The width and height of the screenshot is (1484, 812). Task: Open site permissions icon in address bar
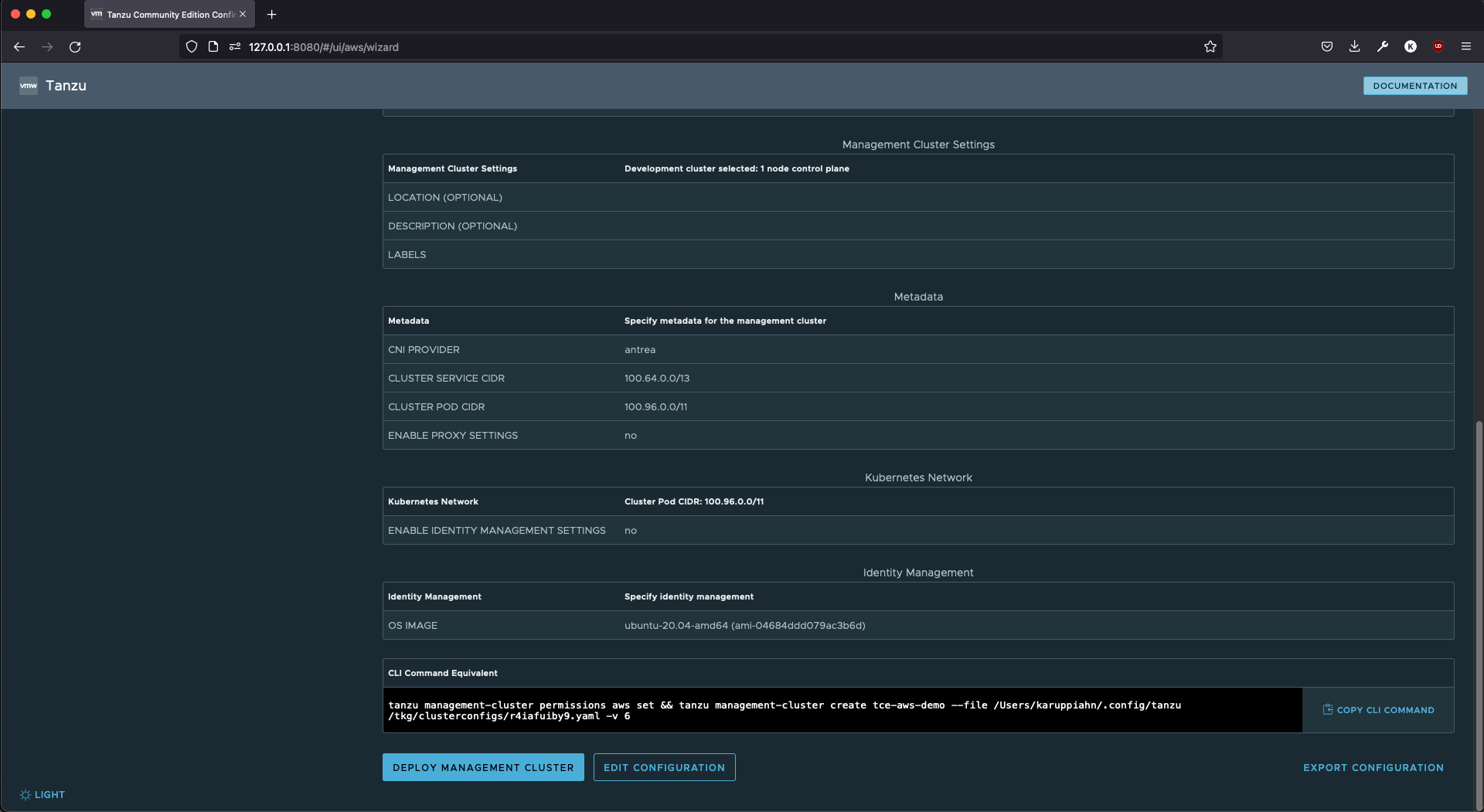(x=235, y=47)
